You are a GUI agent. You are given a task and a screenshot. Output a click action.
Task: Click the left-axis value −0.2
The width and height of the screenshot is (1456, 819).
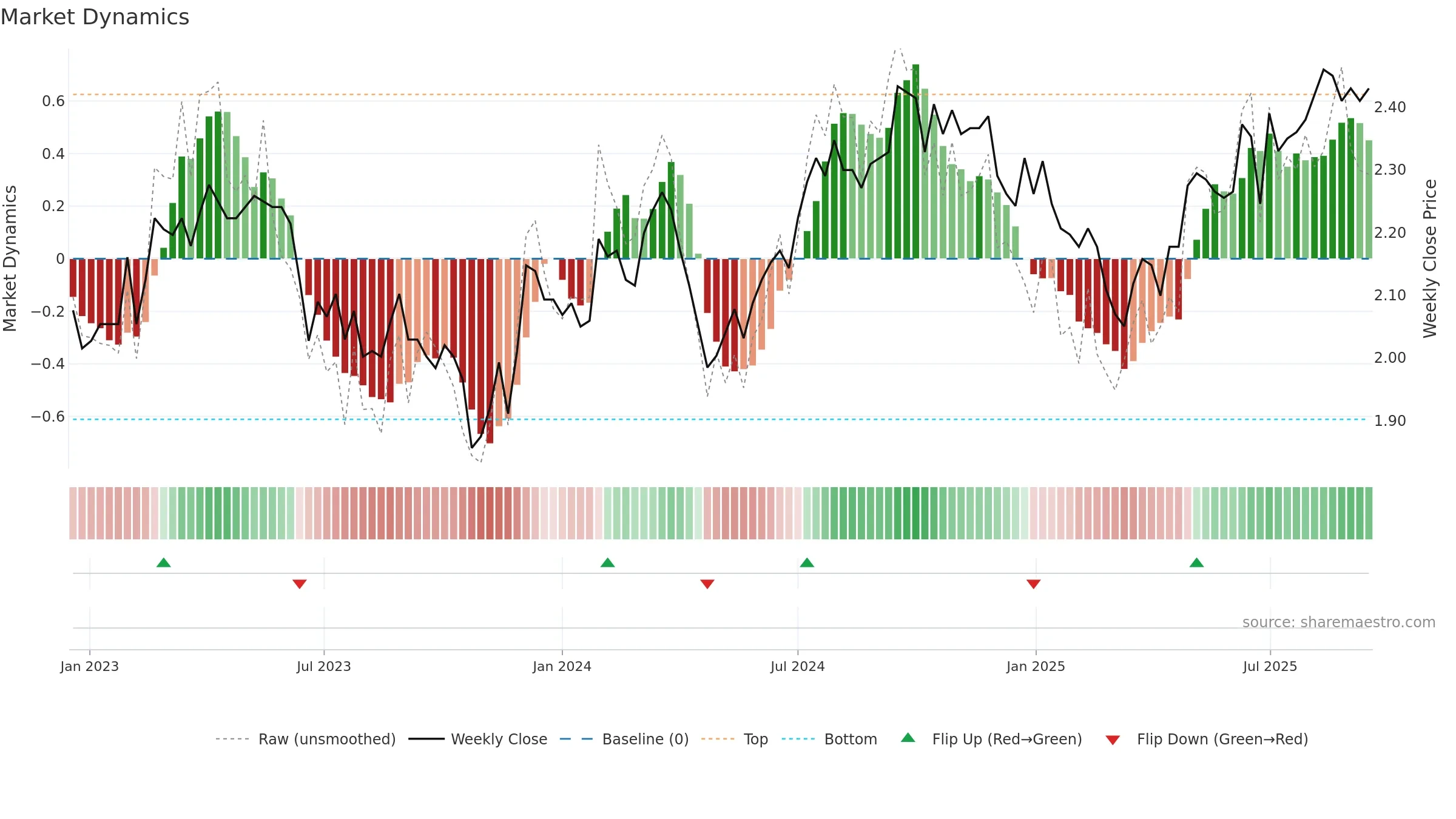tap(48, 312)
